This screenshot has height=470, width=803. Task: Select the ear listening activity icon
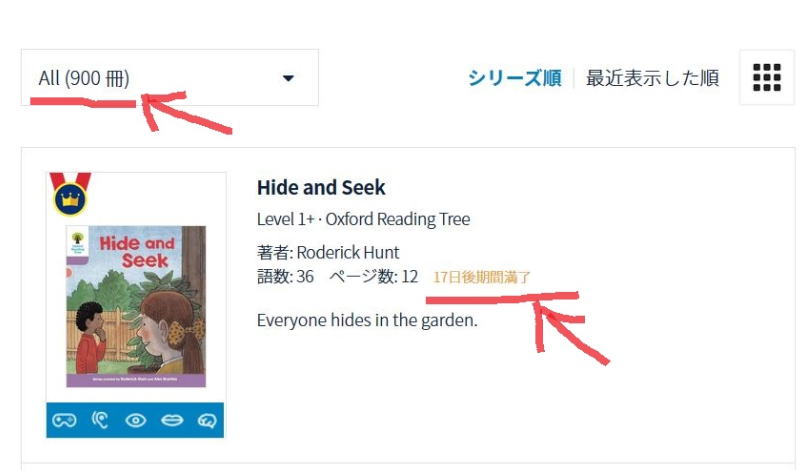[x=100, y=420]
